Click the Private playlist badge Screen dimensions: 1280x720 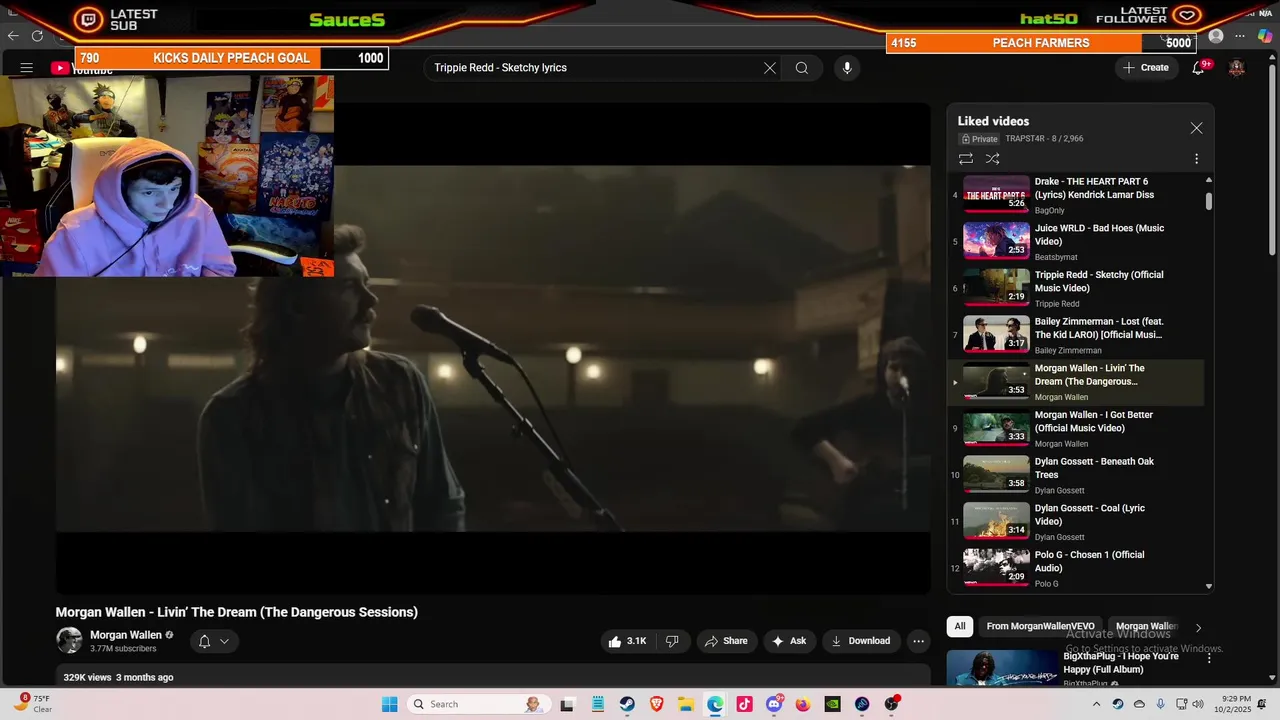tap(980, 139)
